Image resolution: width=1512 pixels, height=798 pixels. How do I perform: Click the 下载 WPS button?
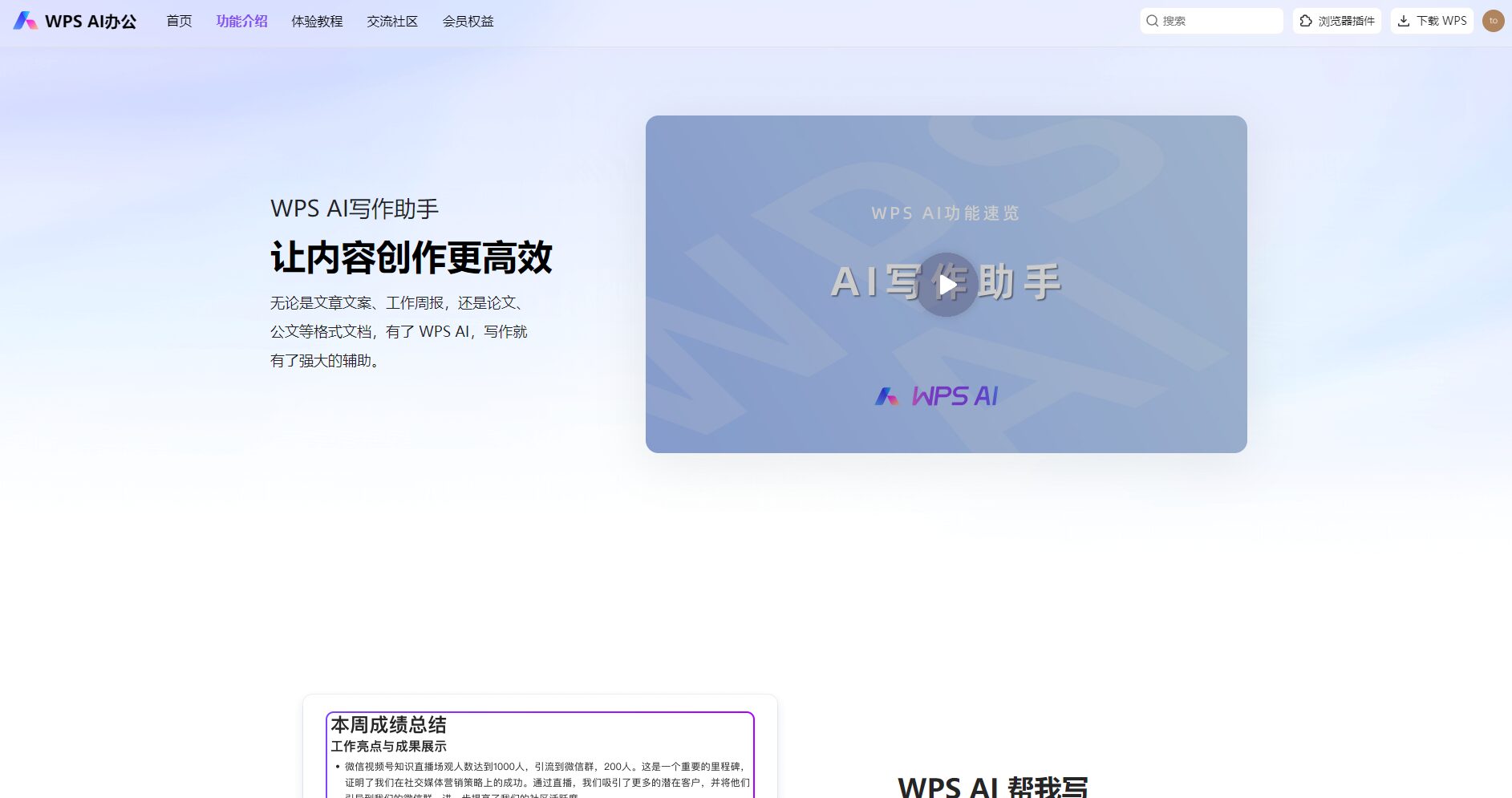click(1432, 21)
